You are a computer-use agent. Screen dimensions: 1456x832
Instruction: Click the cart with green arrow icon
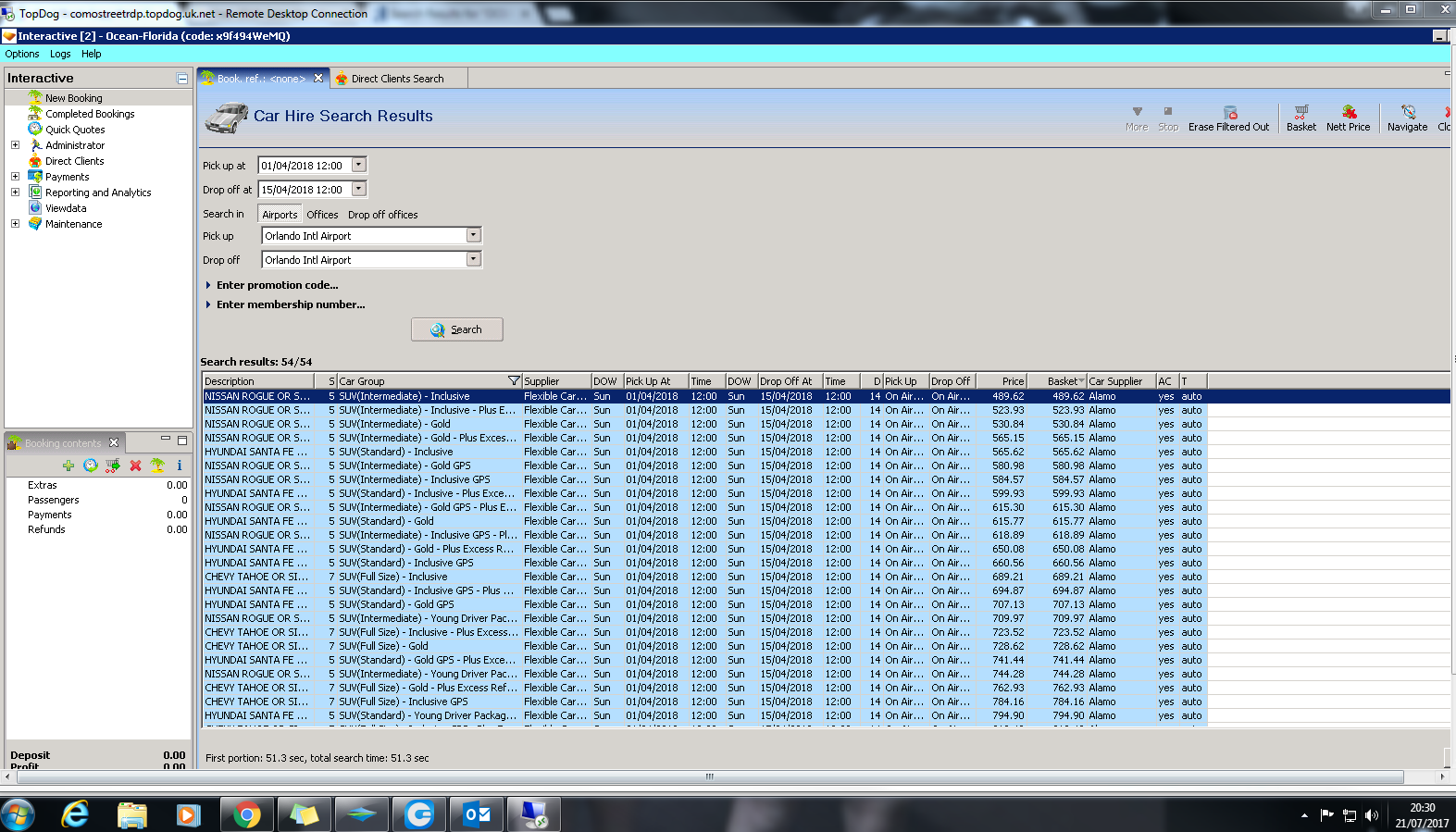pyautogui.click(x=113, y=466)
